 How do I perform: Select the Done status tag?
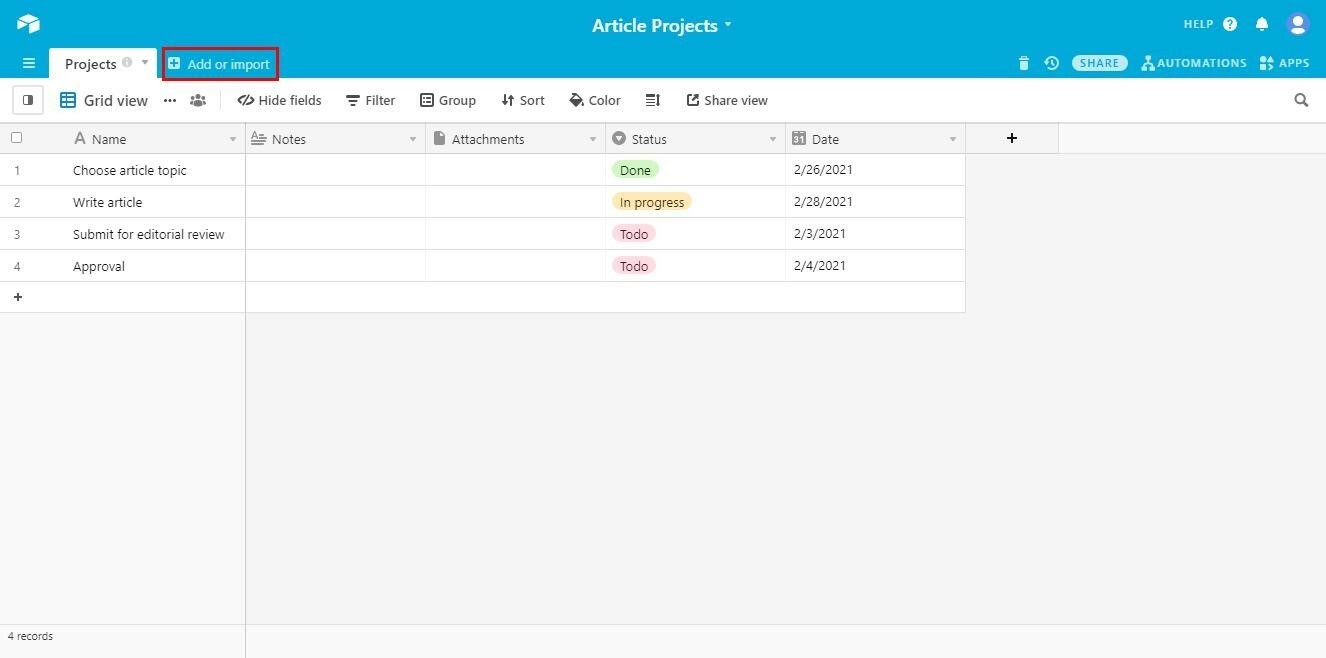(x=635, y=170)
